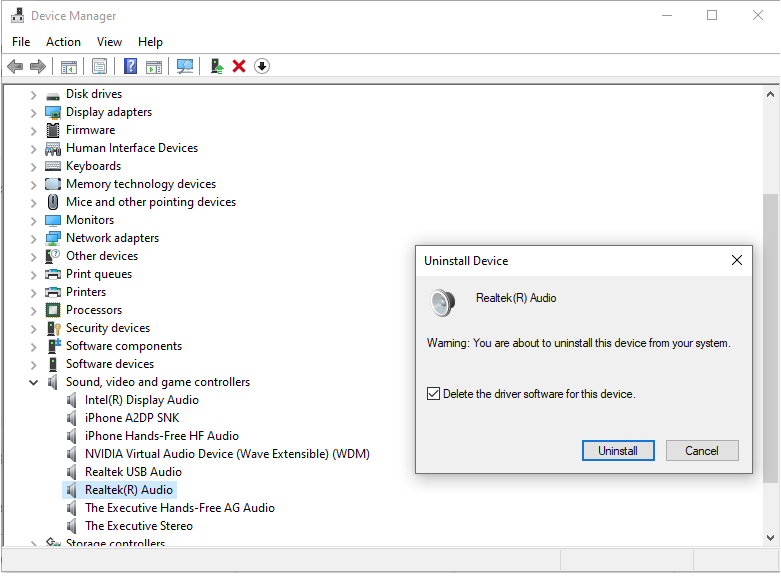Expand the Network adapters node
Screen dimensions: 781x577
pos(33,239)
